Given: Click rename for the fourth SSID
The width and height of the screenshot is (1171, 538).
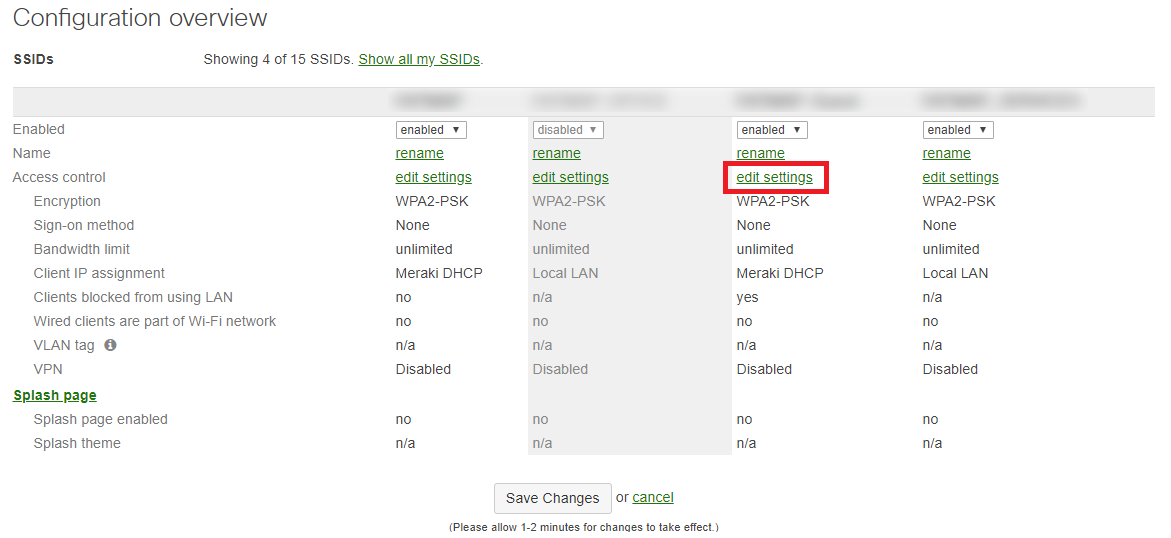Looking at the screenshot, I should point(946,153).
